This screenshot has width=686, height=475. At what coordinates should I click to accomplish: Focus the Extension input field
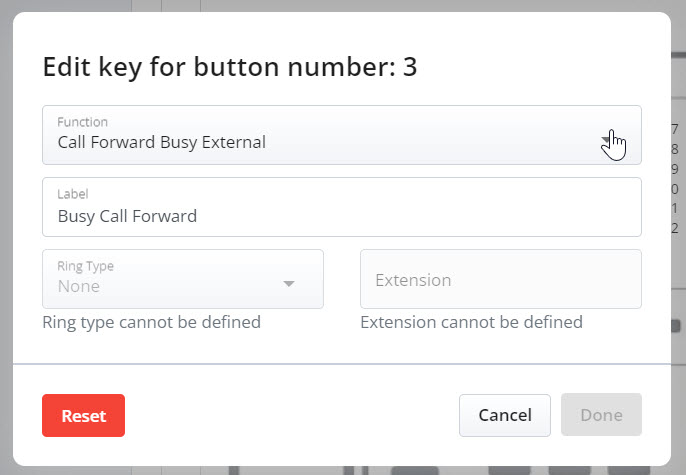tap(501, 279)
